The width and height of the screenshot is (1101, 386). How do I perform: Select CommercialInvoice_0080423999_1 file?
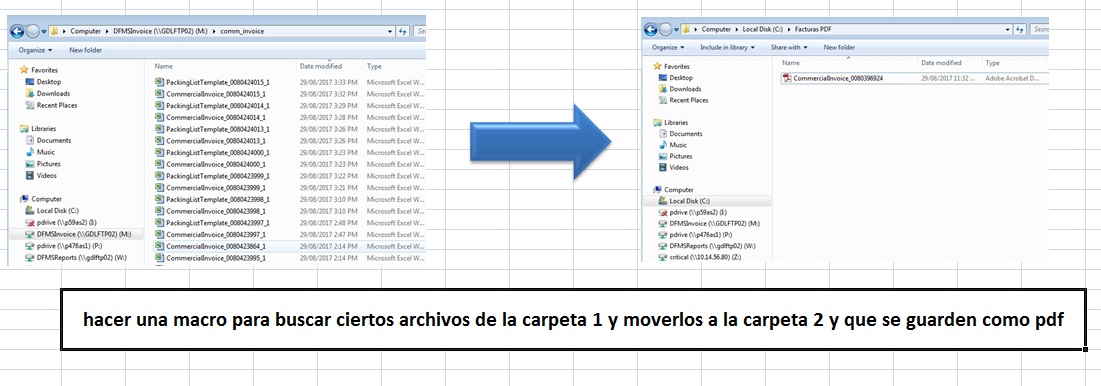(x=216, y=187)
